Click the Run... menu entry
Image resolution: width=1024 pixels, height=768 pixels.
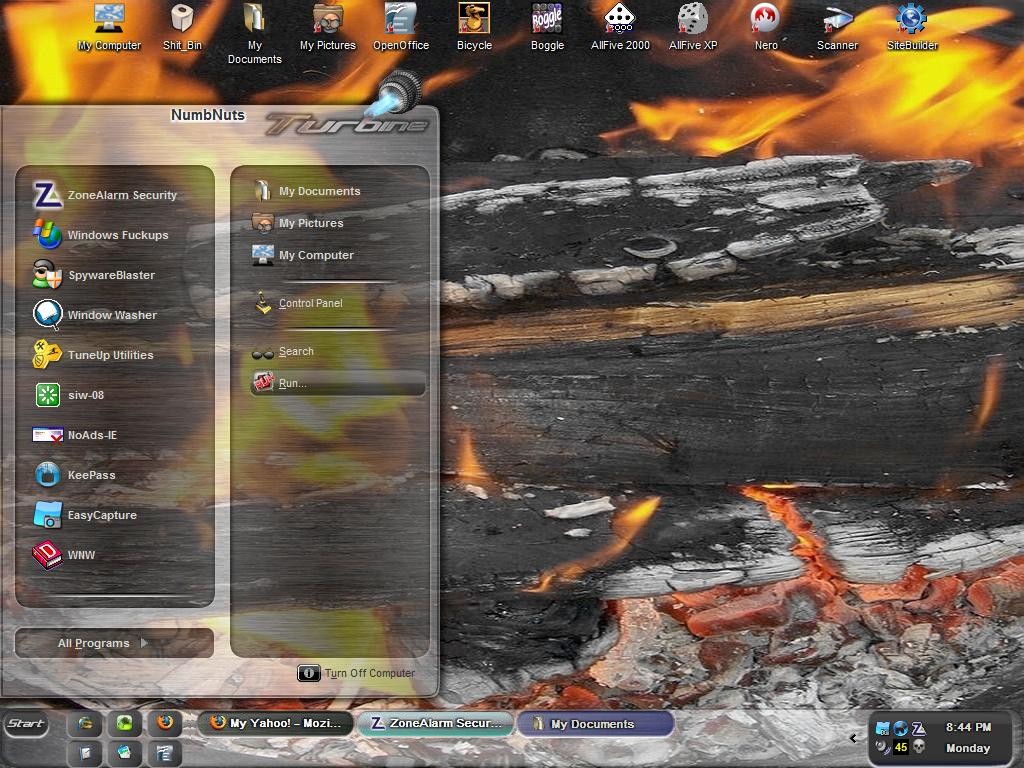(x=338, y=383)
